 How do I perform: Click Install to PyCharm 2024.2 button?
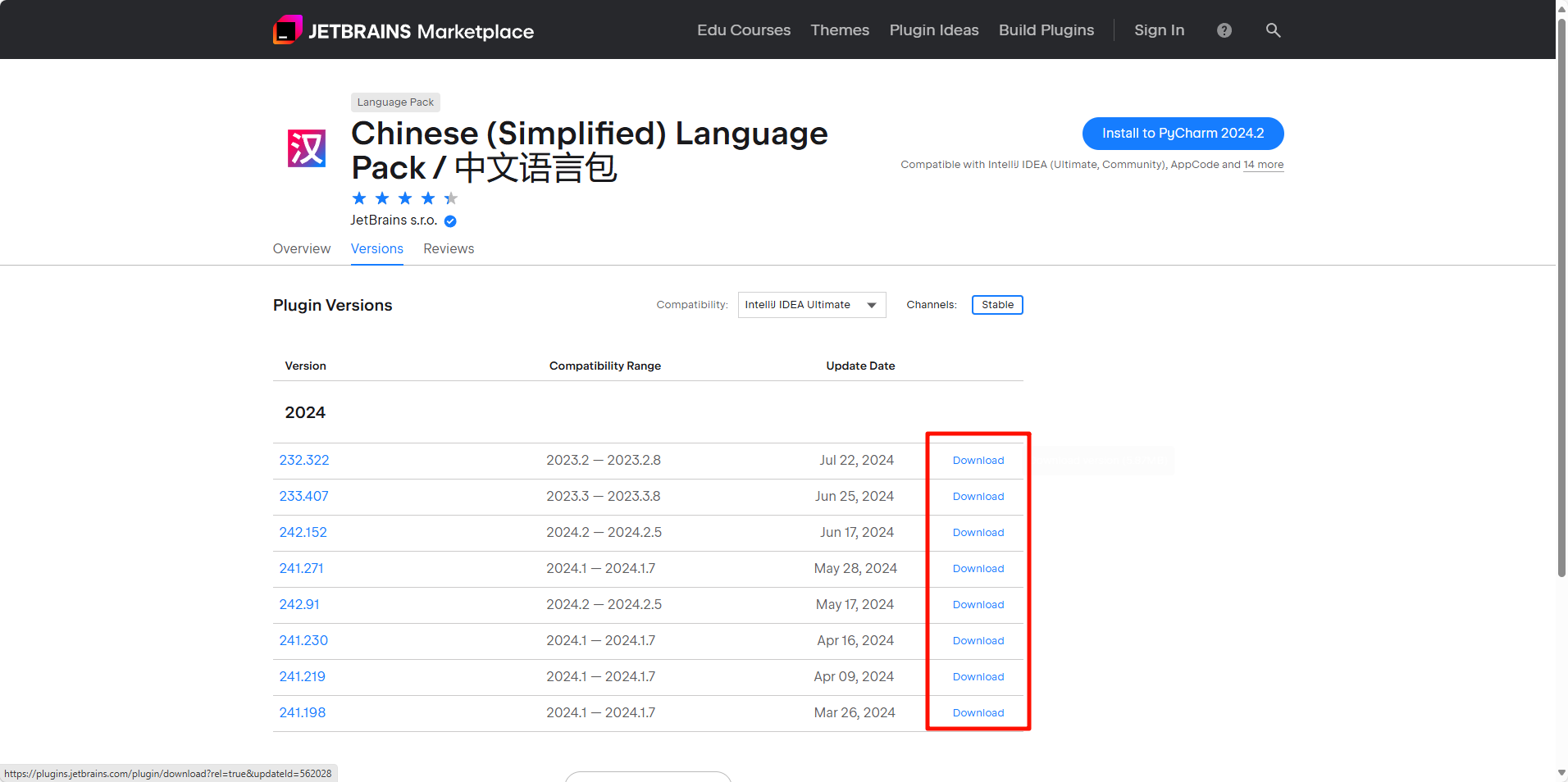pyautogui.click(x=1183, y=134)
